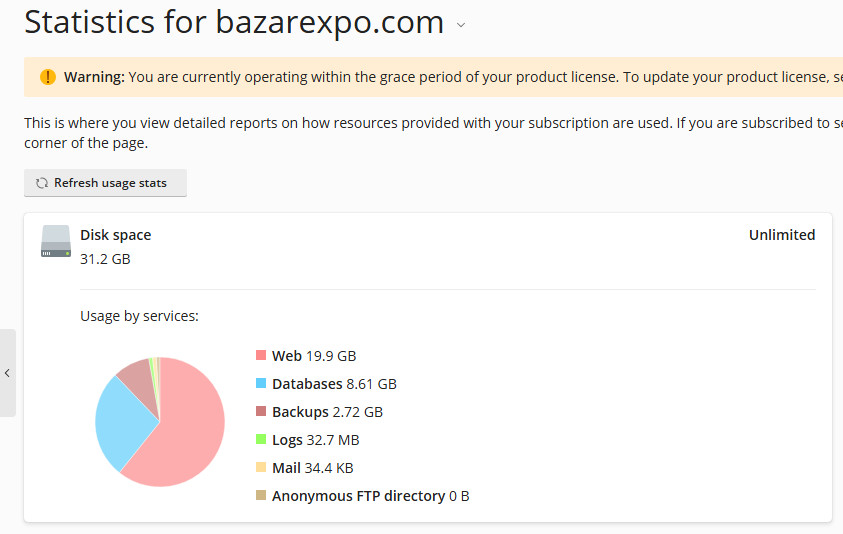Select the Backups legend color square
This screenshot has height=534, width=843.
click(261, 412)
